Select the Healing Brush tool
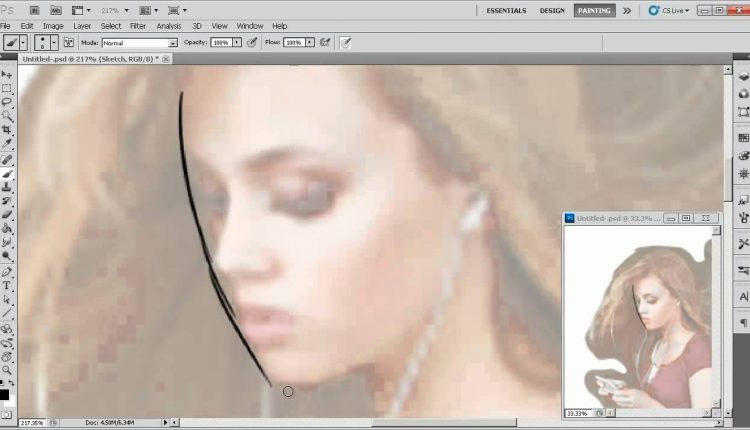 click(x=7, y=160)
